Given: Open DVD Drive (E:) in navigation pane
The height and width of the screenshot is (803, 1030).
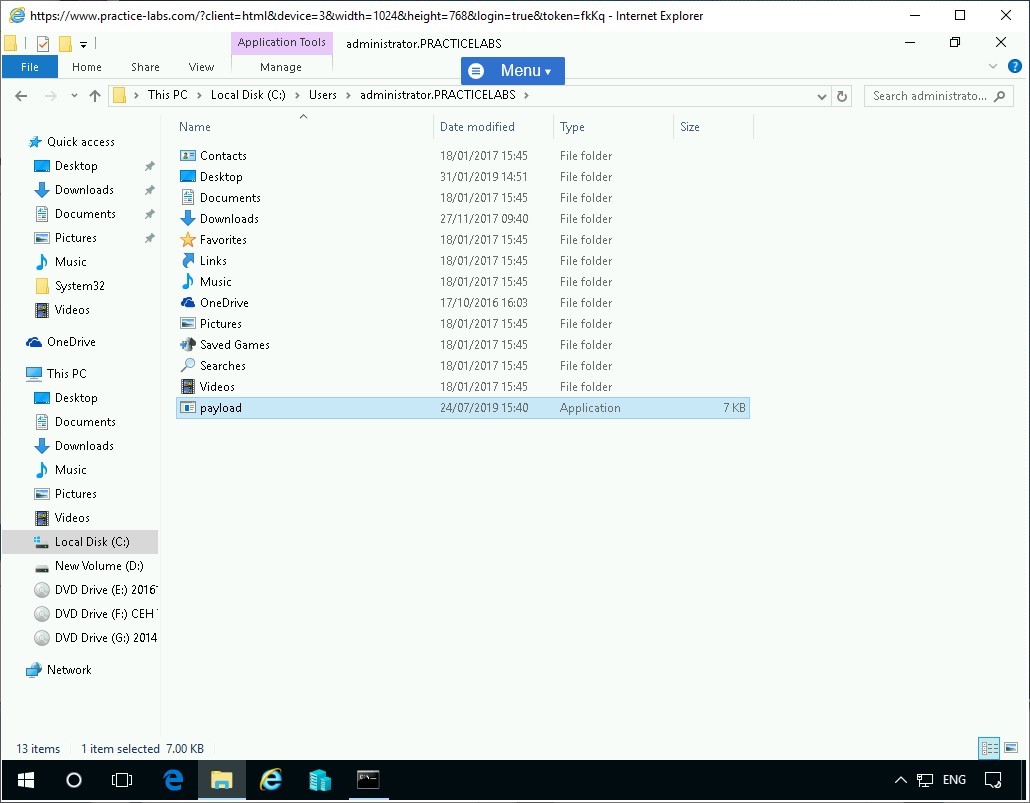Looking at the screenshot, I should 106,590.
